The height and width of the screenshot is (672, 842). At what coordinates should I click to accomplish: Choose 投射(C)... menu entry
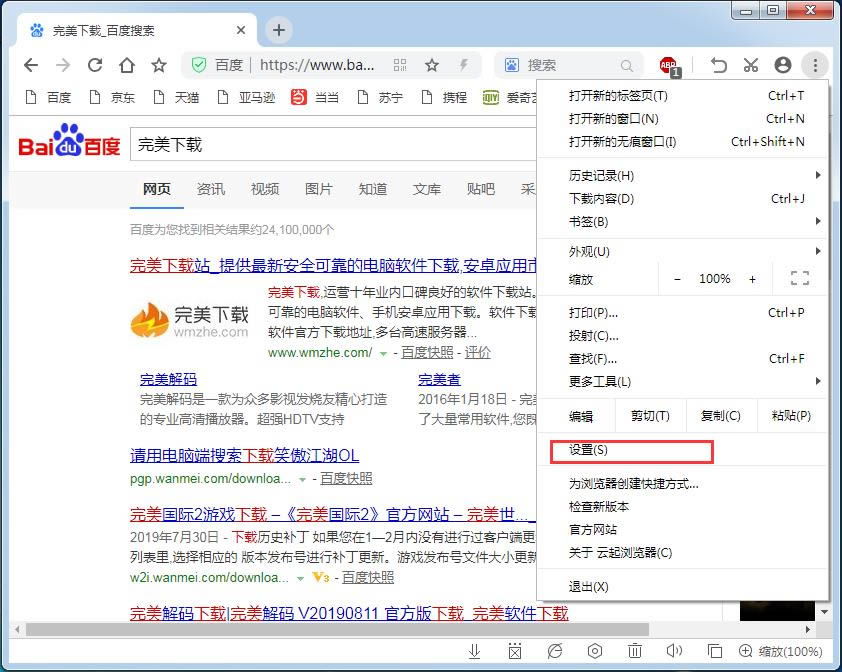coord(682,336)
